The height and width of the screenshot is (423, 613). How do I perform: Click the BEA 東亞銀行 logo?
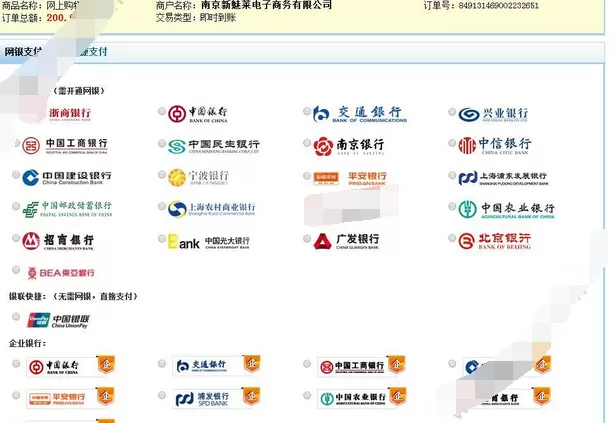pos(61,273)
